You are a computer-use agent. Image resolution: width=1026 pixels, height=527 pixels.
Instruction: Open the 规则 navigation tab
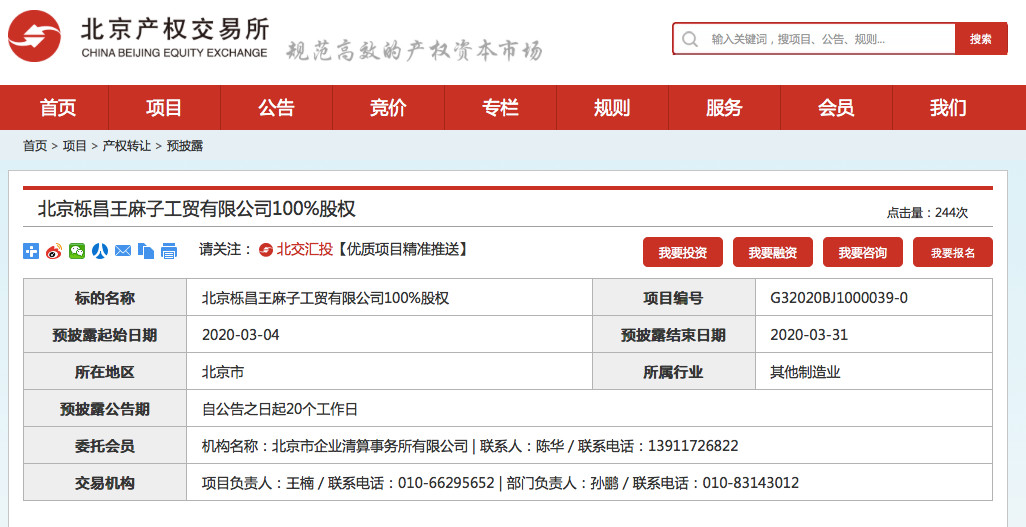(612, 107)
